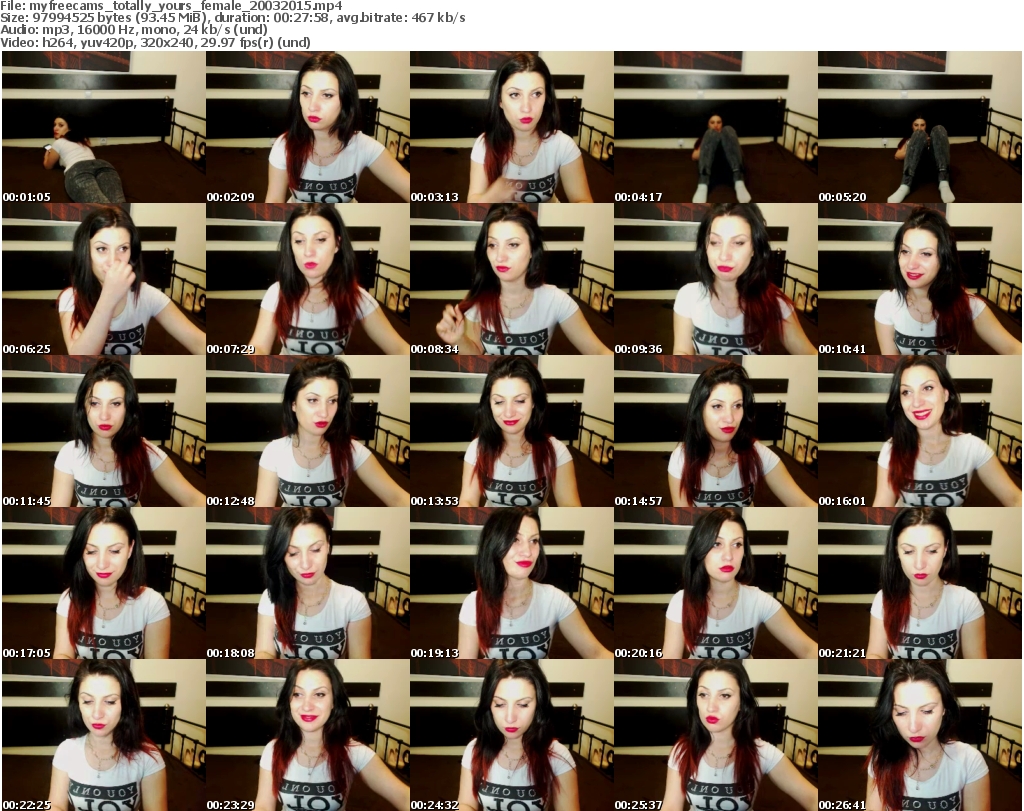Select the thumbnail frame at 00:03:13
The image size is (1024, 811).
[511, 127]
